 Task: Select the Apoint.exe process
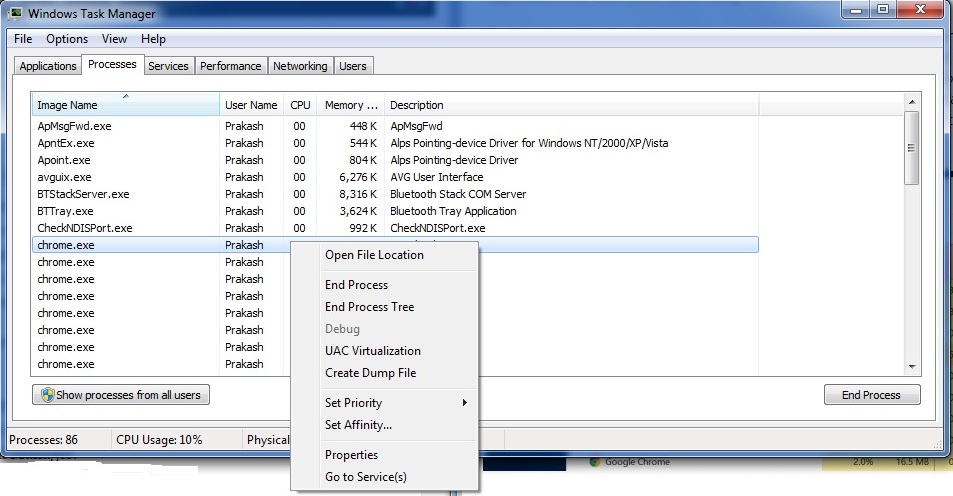395,160
